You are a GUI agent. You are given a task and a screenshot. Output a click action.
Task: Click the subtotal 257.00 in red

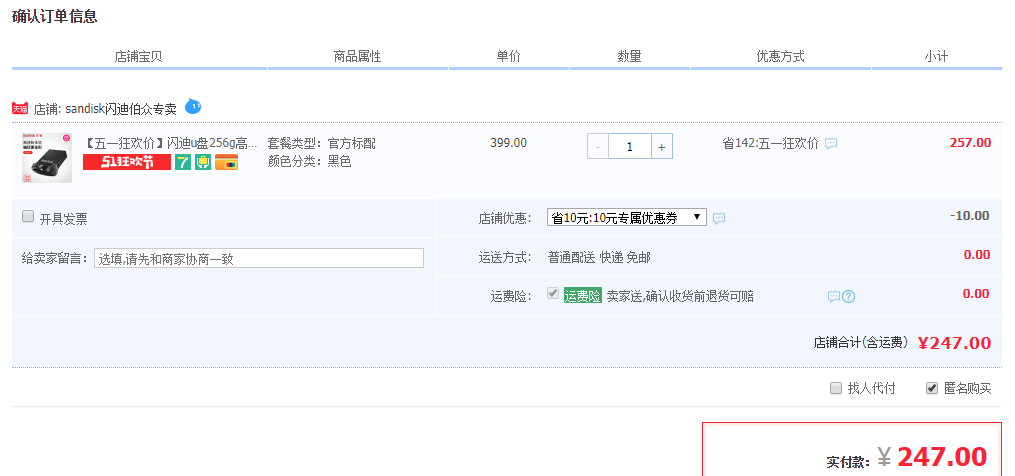[x=970, y=143]
